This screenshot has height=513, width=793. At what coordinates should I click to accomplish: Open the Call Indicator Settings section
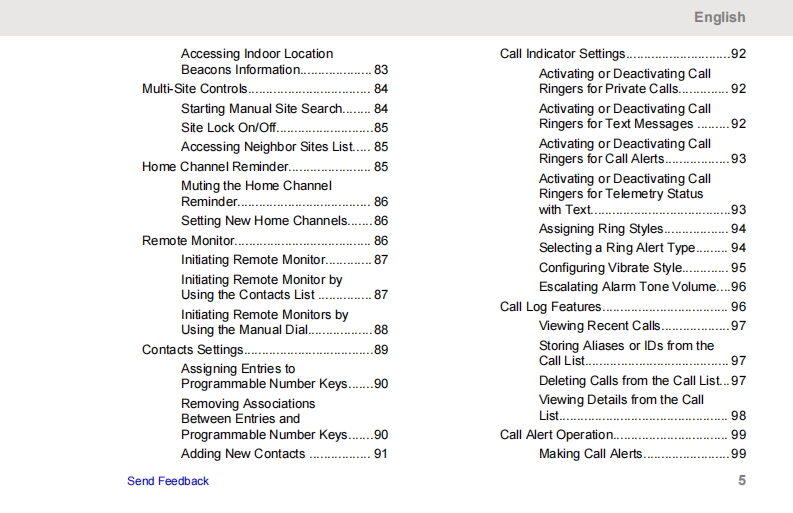point(562,54)
